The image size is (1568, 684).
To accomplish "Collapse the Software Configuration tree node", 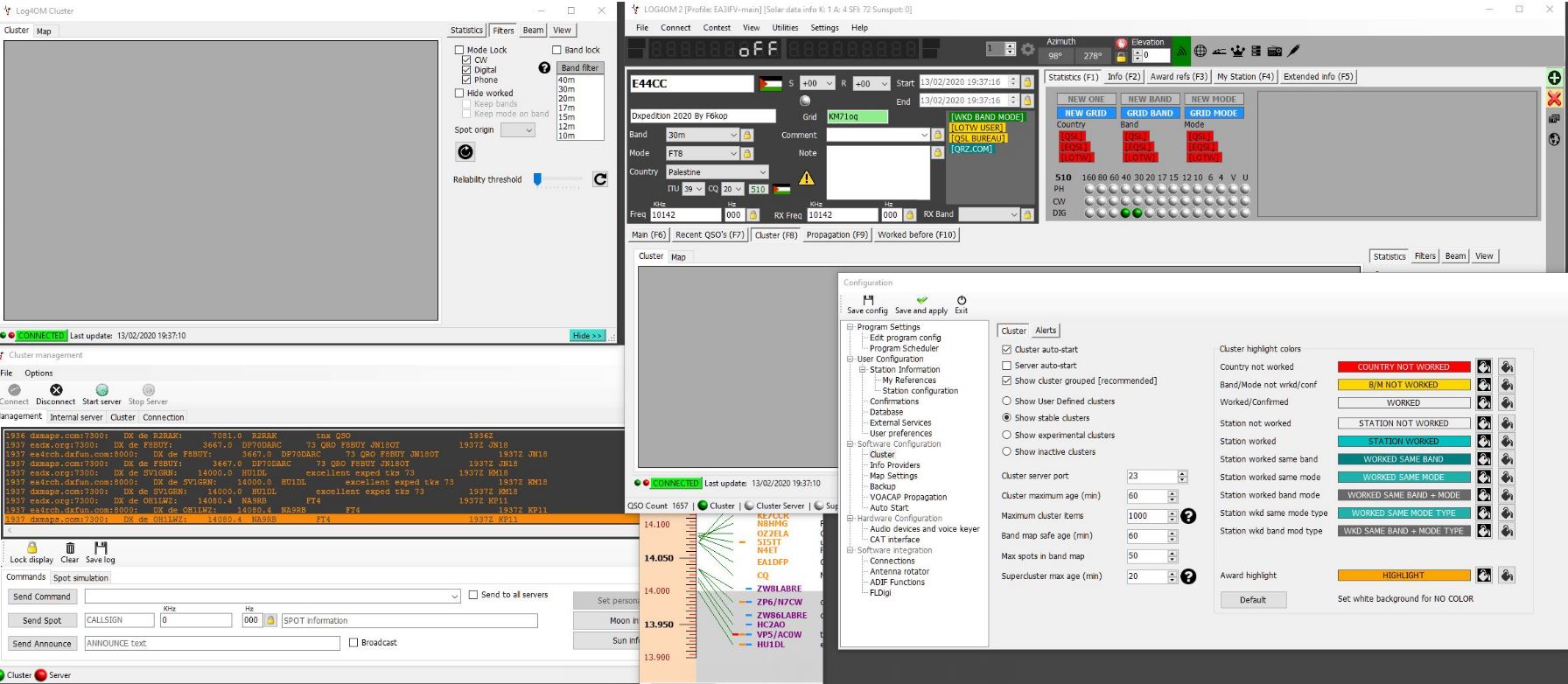I will click(x=850, y=444).
